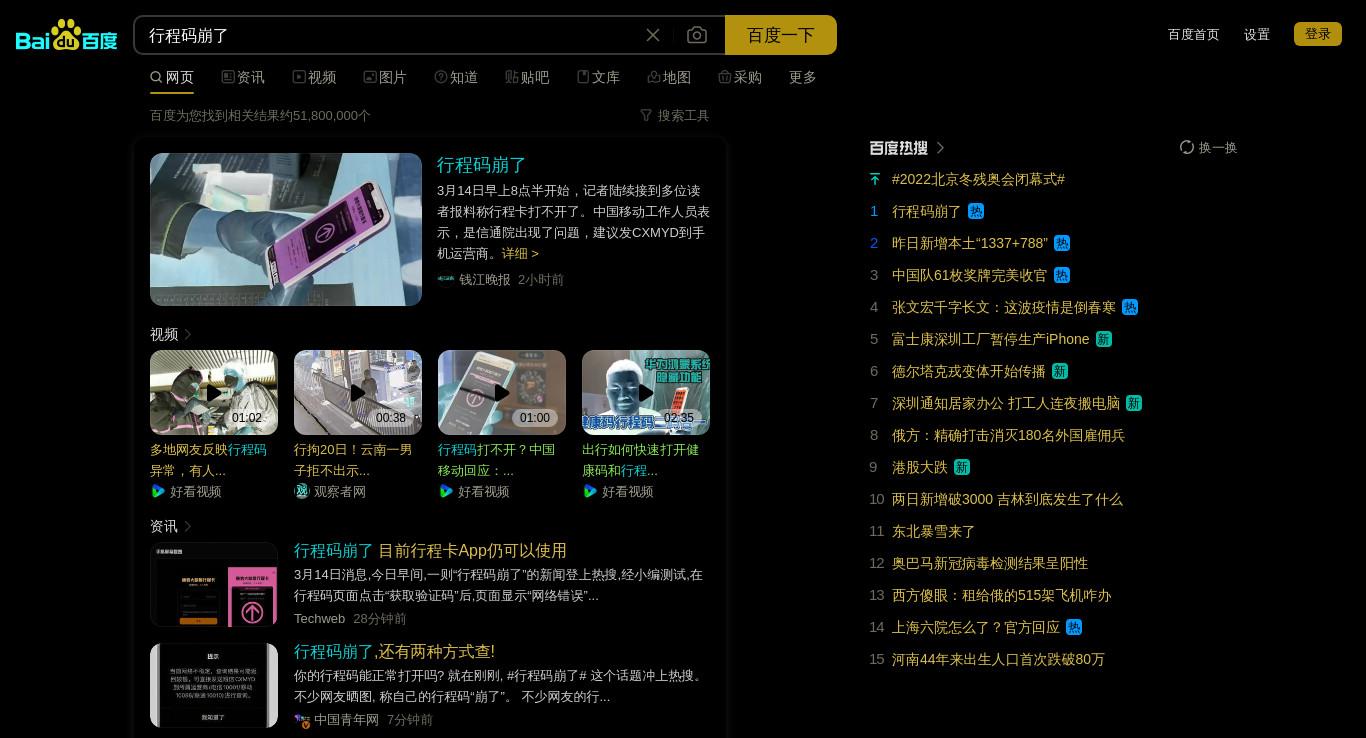Viewport: 1366px width, 738px height.
Task: Open the 钱江晚报 source link
Action: click(484, 279)
